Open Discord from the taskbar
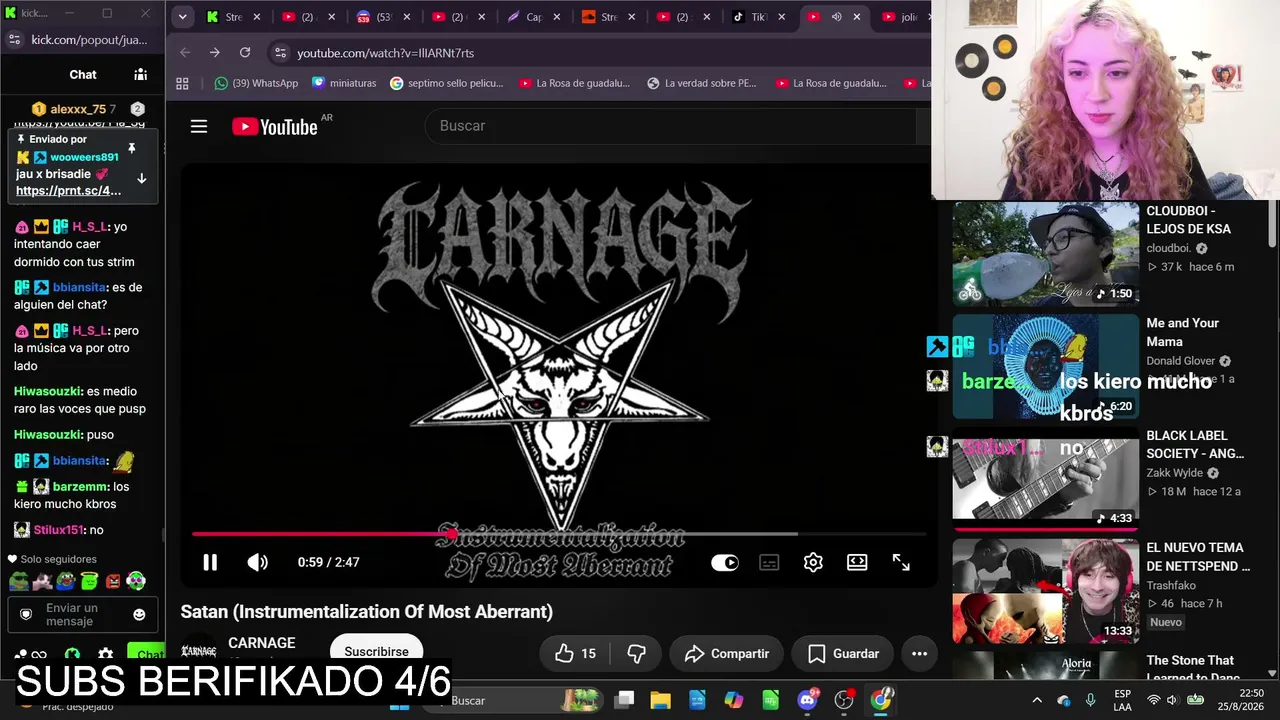The image size is (1280, 720). coord(808,700)
